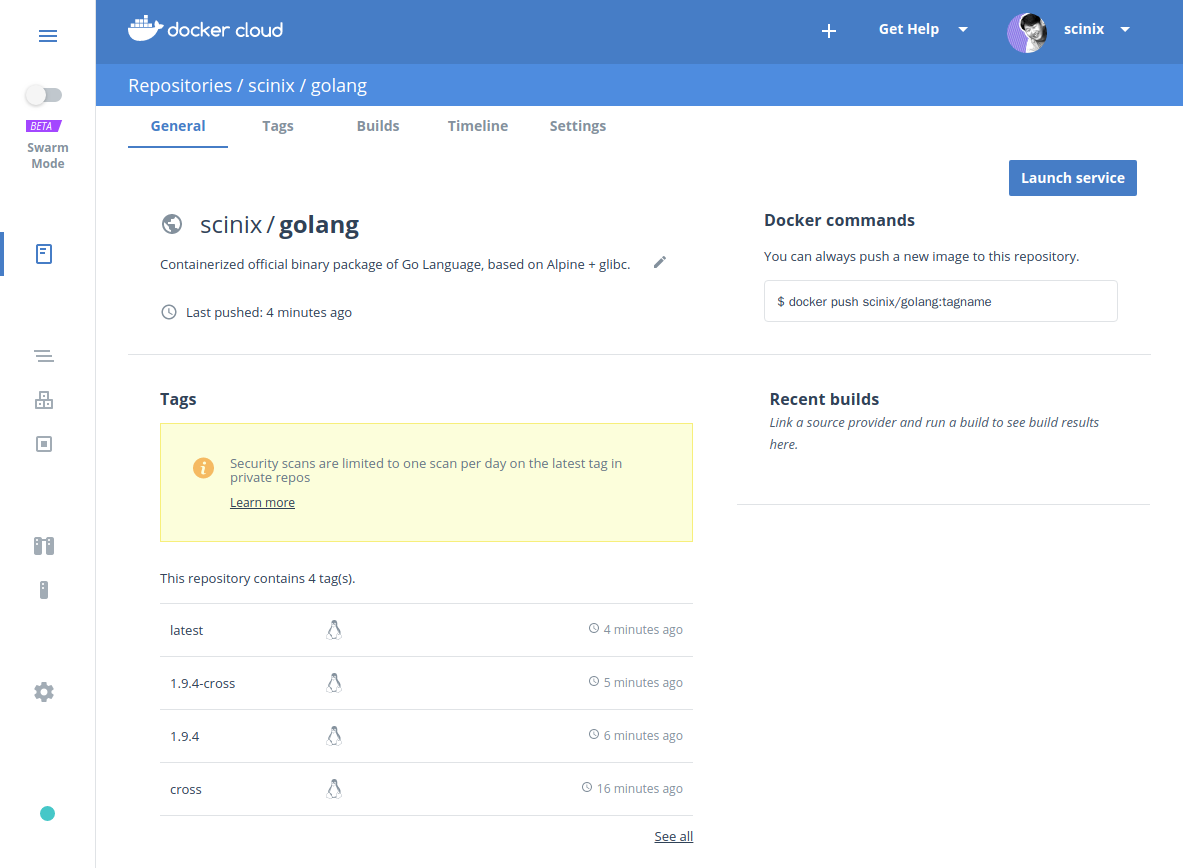Click the Launch service button
The image size is (1183, 868).
tap(1072, 178)
